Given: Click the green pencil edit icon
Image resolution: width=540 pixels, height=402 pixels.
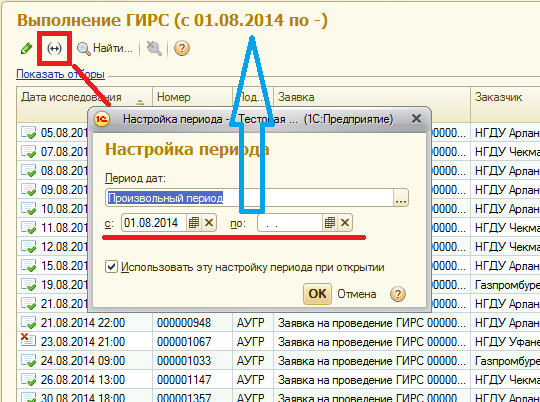Looking at the screenshot, I should coord(26,49).
